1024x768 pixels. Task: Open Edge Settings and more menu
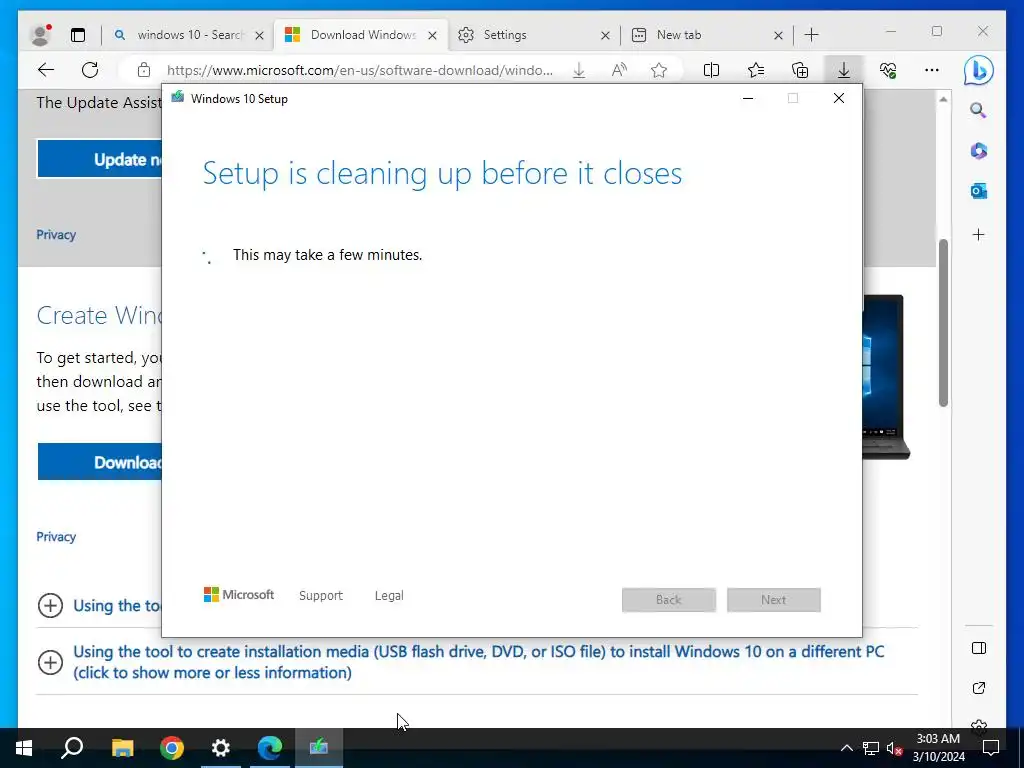(x=932, y=70)
